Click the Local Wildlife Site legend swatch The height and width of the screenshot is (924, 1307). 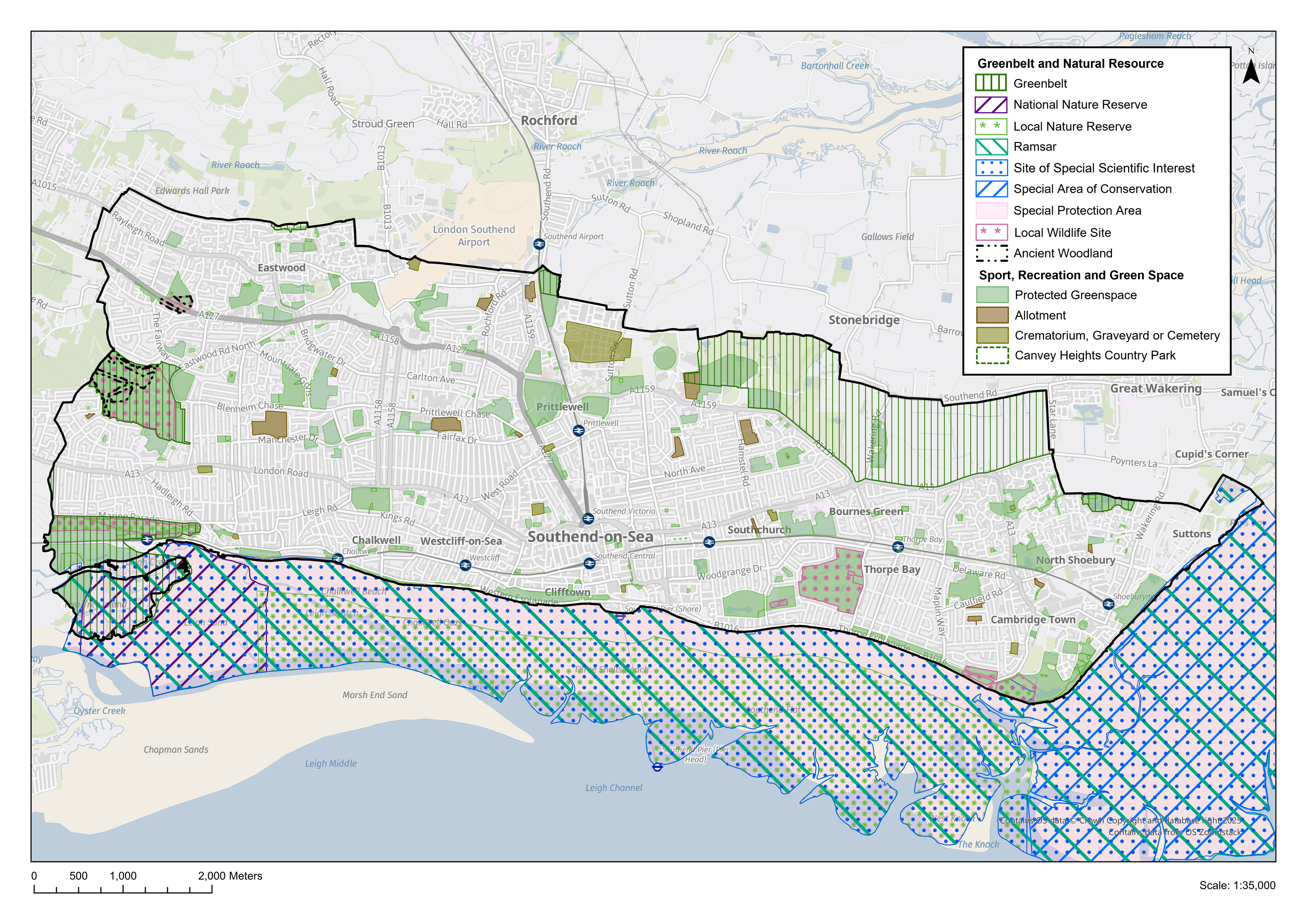point(991,232)
